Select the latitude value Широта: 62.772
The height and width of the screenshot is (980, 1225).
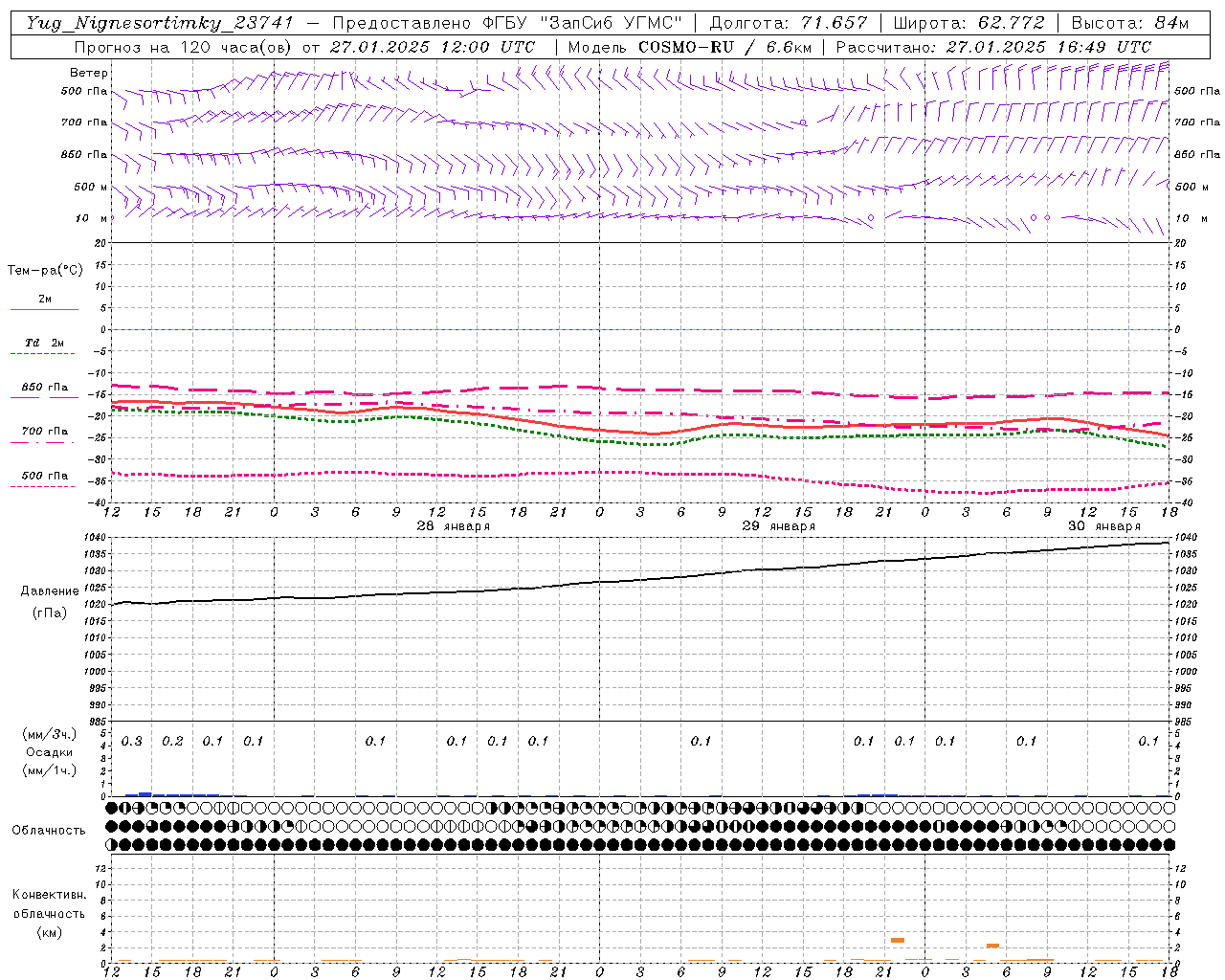[969, 23]
